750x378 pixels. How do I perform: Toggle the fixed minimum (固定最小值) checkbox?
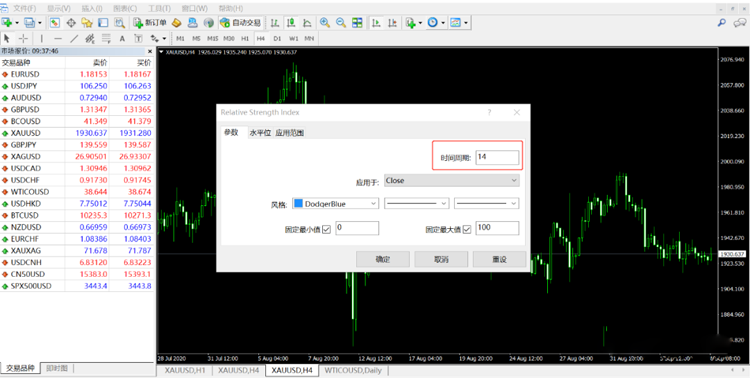(327, 229)
